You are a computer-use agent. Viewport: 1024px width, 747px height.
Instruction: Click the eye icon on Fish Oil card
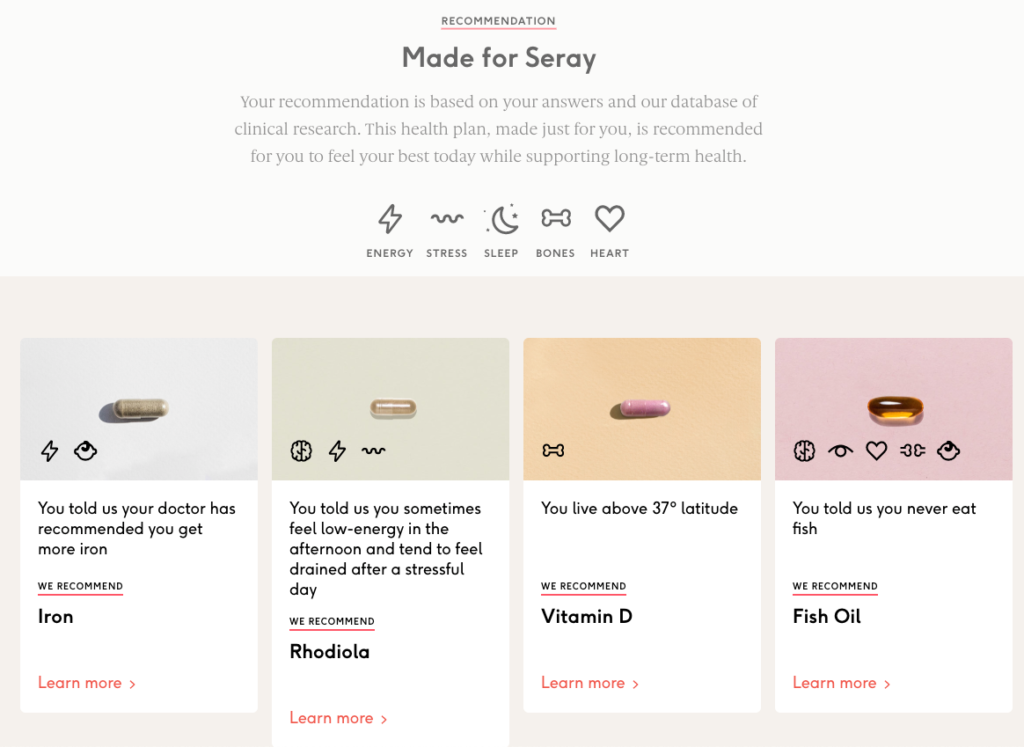click(x=840, y=451)
